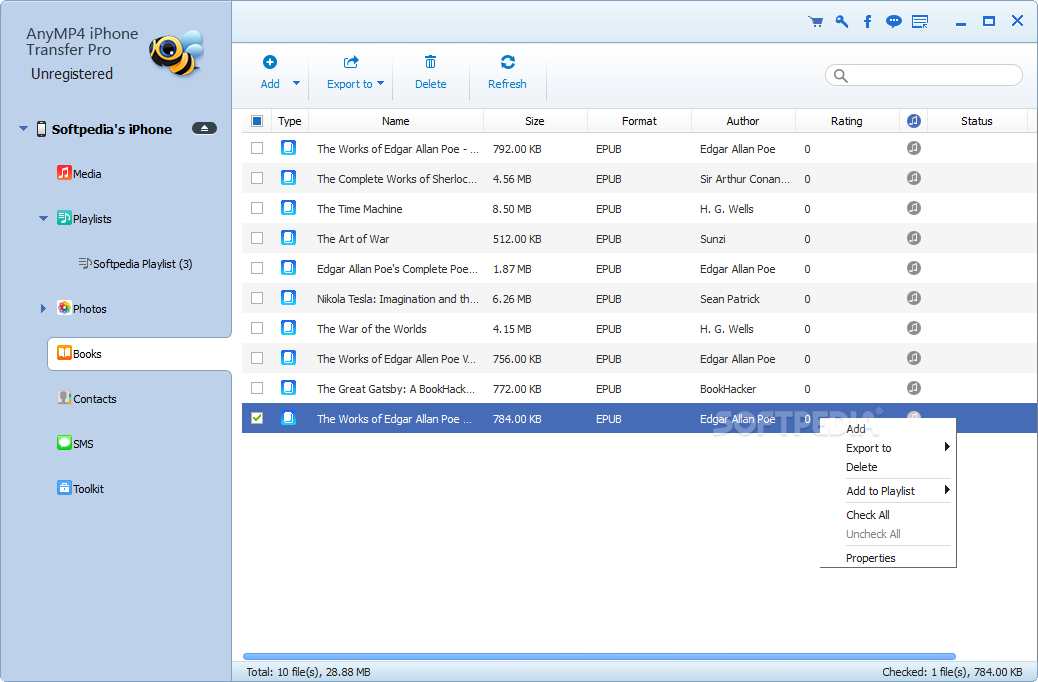Collapse the Playlists tree arrow

pos(44,219)
